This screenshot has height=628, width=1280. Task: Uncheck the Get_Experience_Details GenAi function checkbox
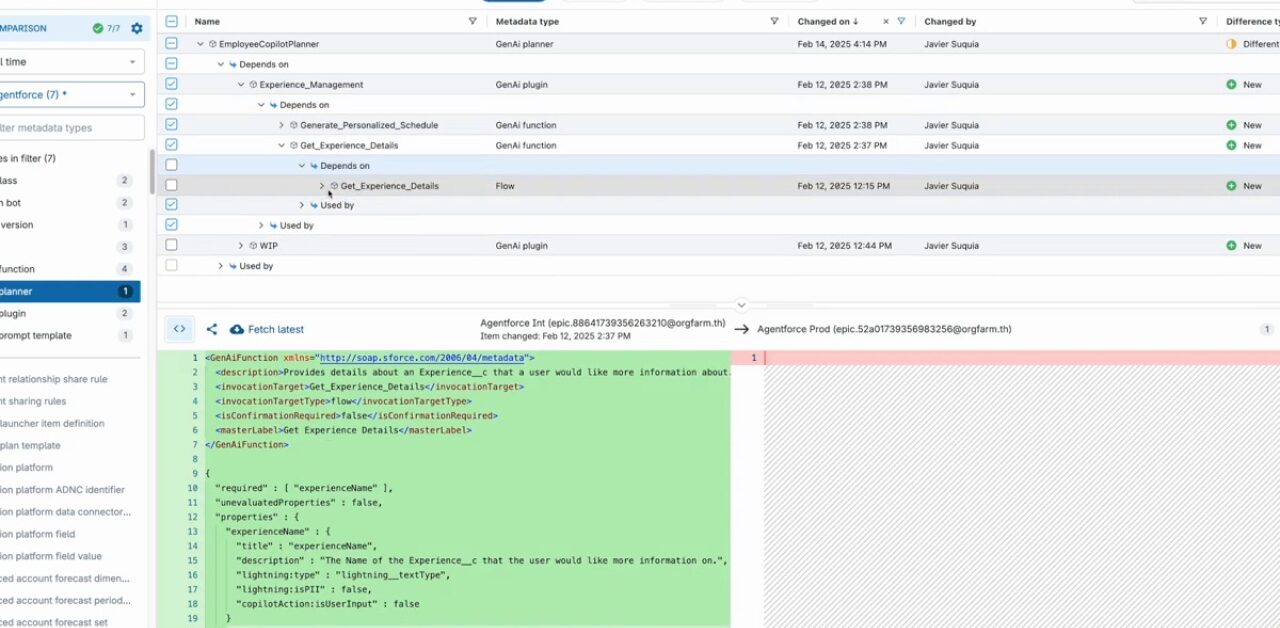[172, 145]
